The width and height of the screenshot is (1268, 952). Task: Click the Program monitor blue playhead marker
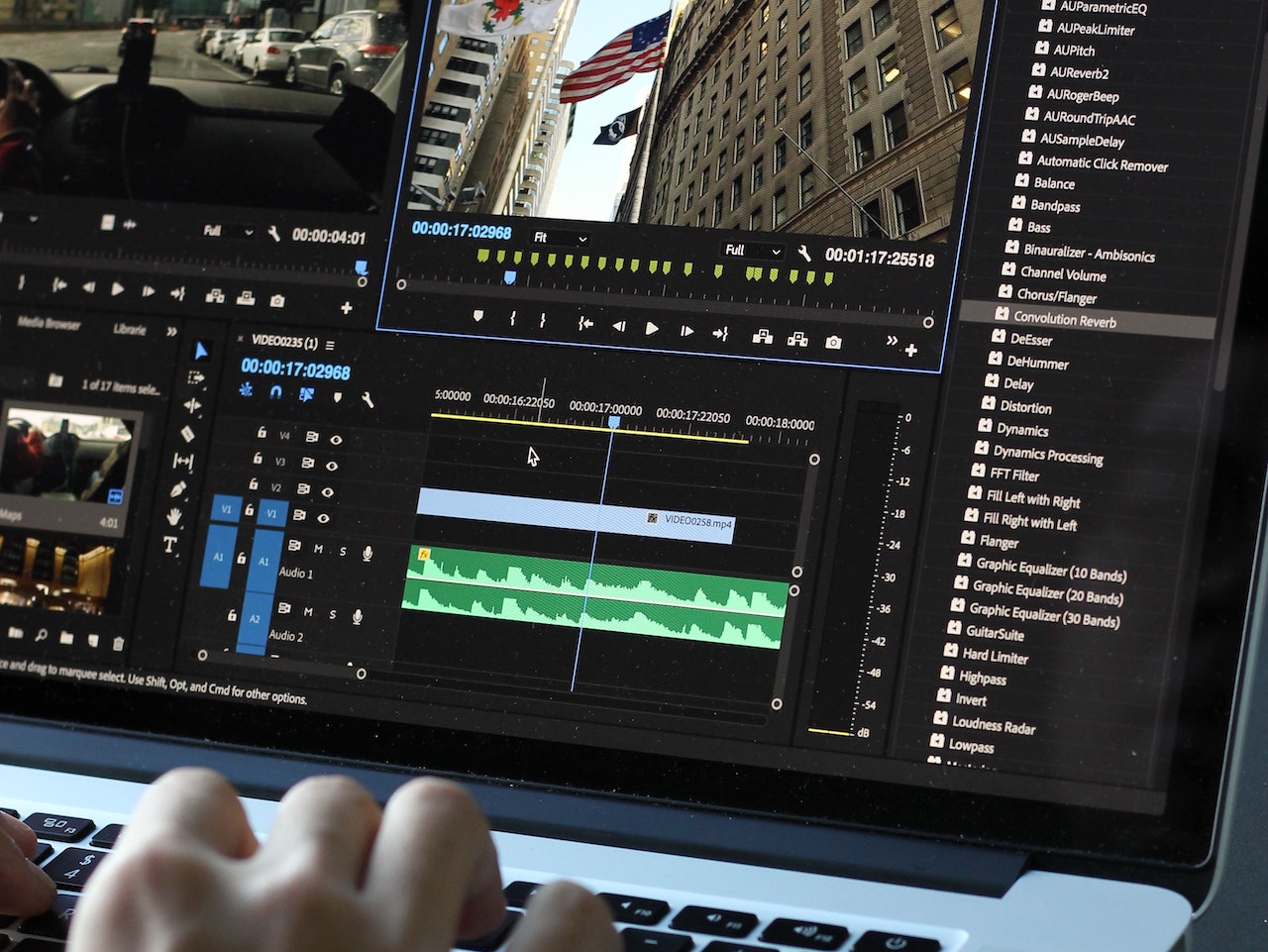pos(509,278)
